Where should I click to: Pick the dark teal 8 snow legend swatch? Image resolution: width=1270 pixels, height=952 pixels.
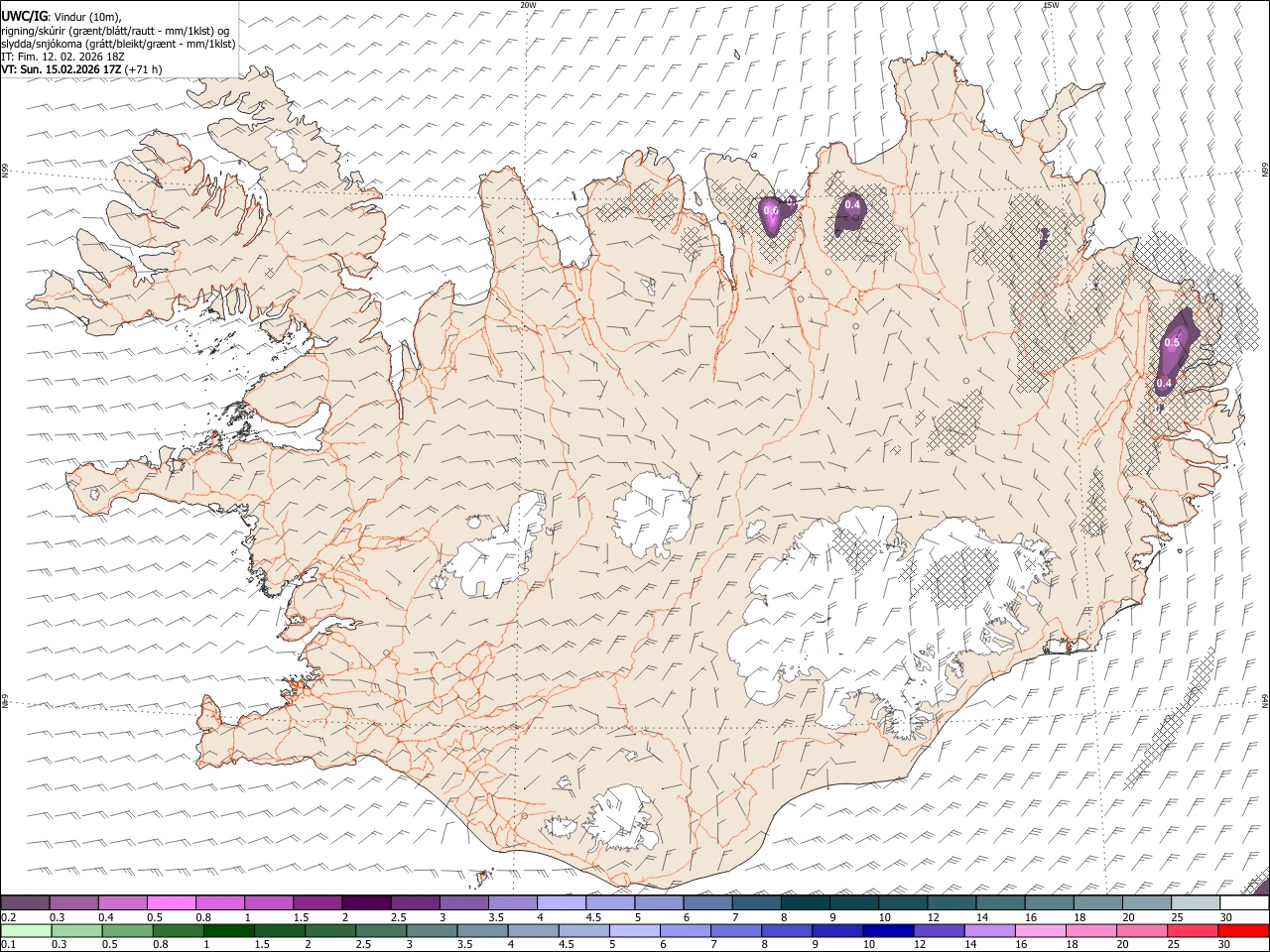(805, 902)
